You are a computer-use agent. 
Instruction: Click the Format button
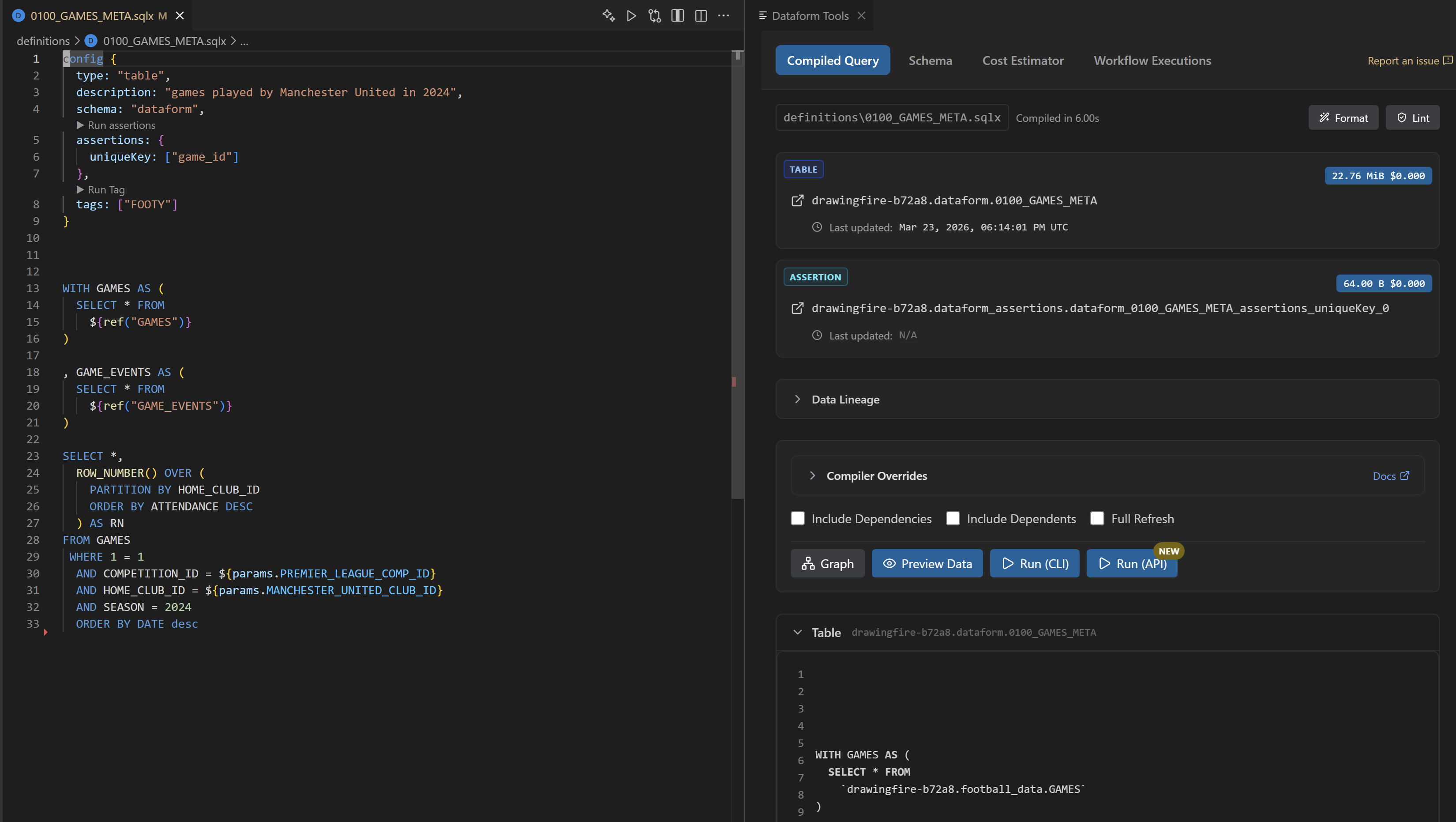tap(1343, 118)
